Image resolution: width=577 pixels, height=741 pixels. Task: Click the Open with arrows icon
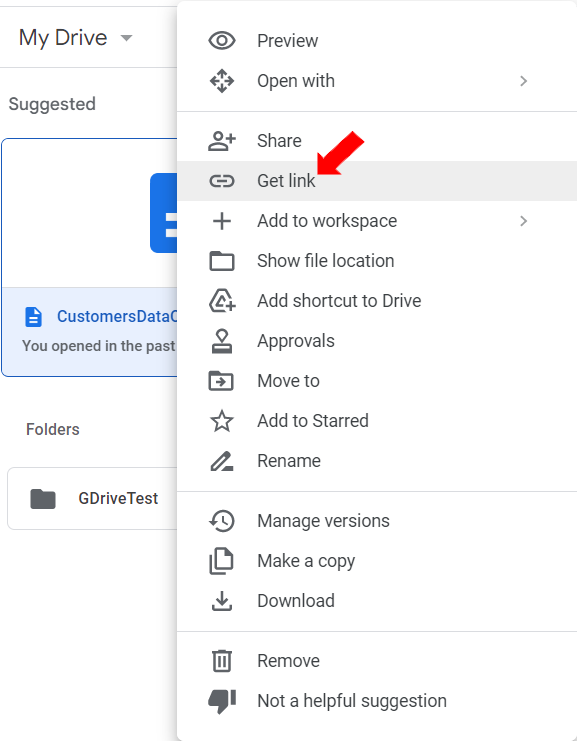tap(222, 81)
